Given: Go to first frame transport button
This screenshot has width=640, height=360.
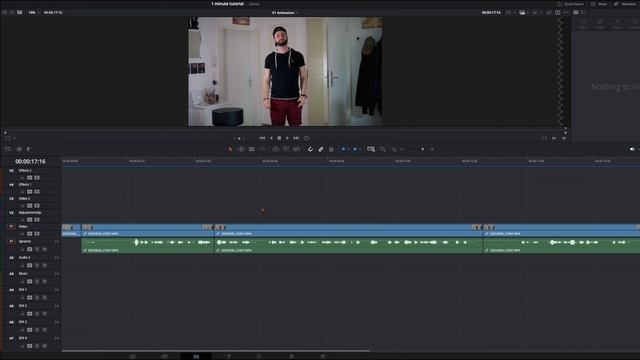Looking at the screenshot, I should [x=262, y=138].
